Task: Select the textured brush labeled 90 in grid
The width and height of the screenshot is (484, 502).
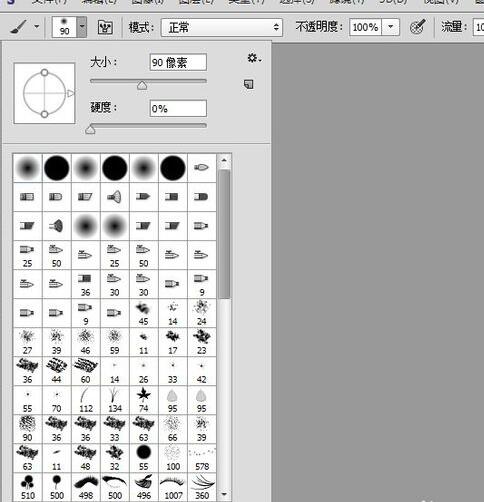Action: (x=27, y=429)
